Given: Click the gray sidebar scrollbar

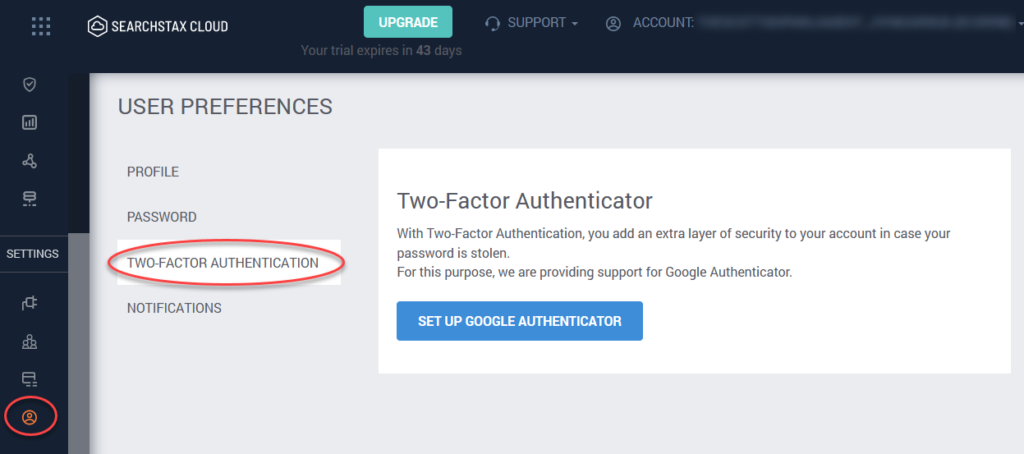Looking at the screenshot, I should (78, 343).
